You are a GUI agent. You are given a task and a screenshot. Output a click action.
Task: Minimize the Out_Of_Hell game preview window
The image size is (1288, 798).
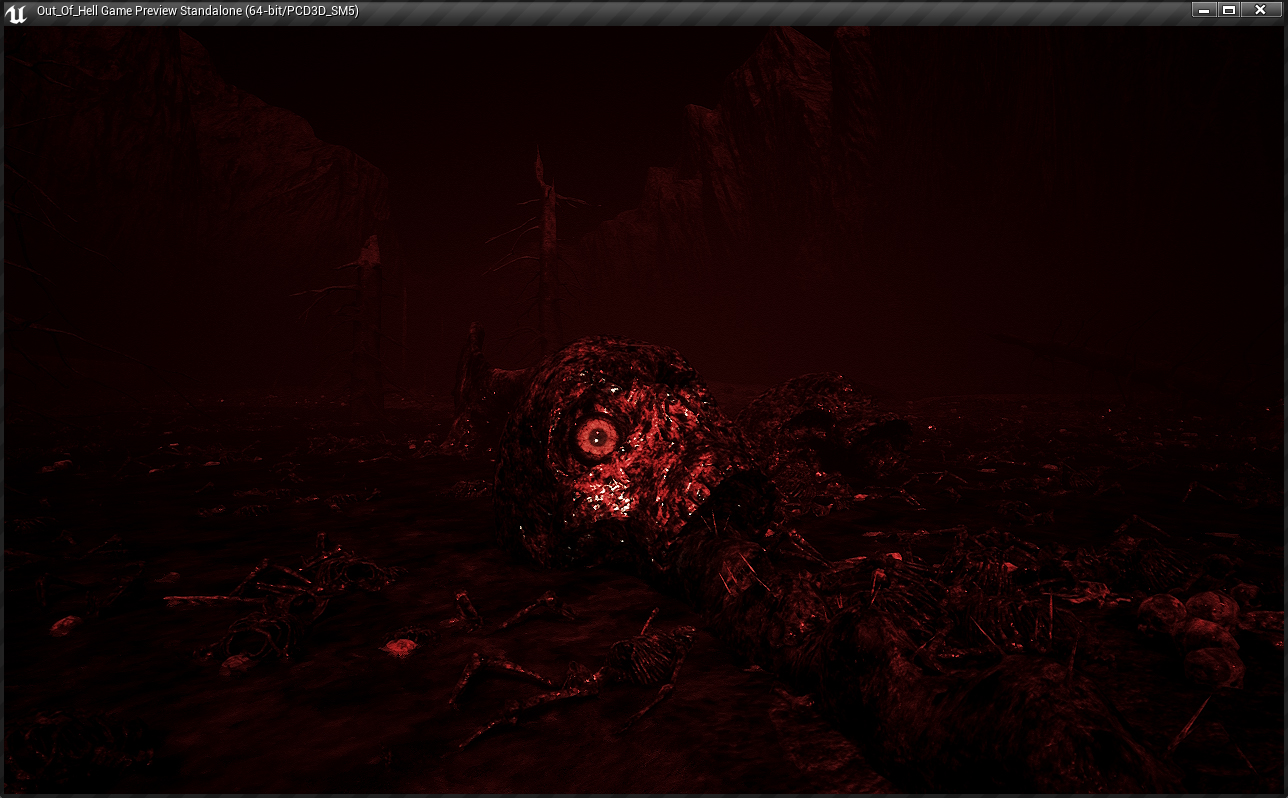click(1204, 10)
